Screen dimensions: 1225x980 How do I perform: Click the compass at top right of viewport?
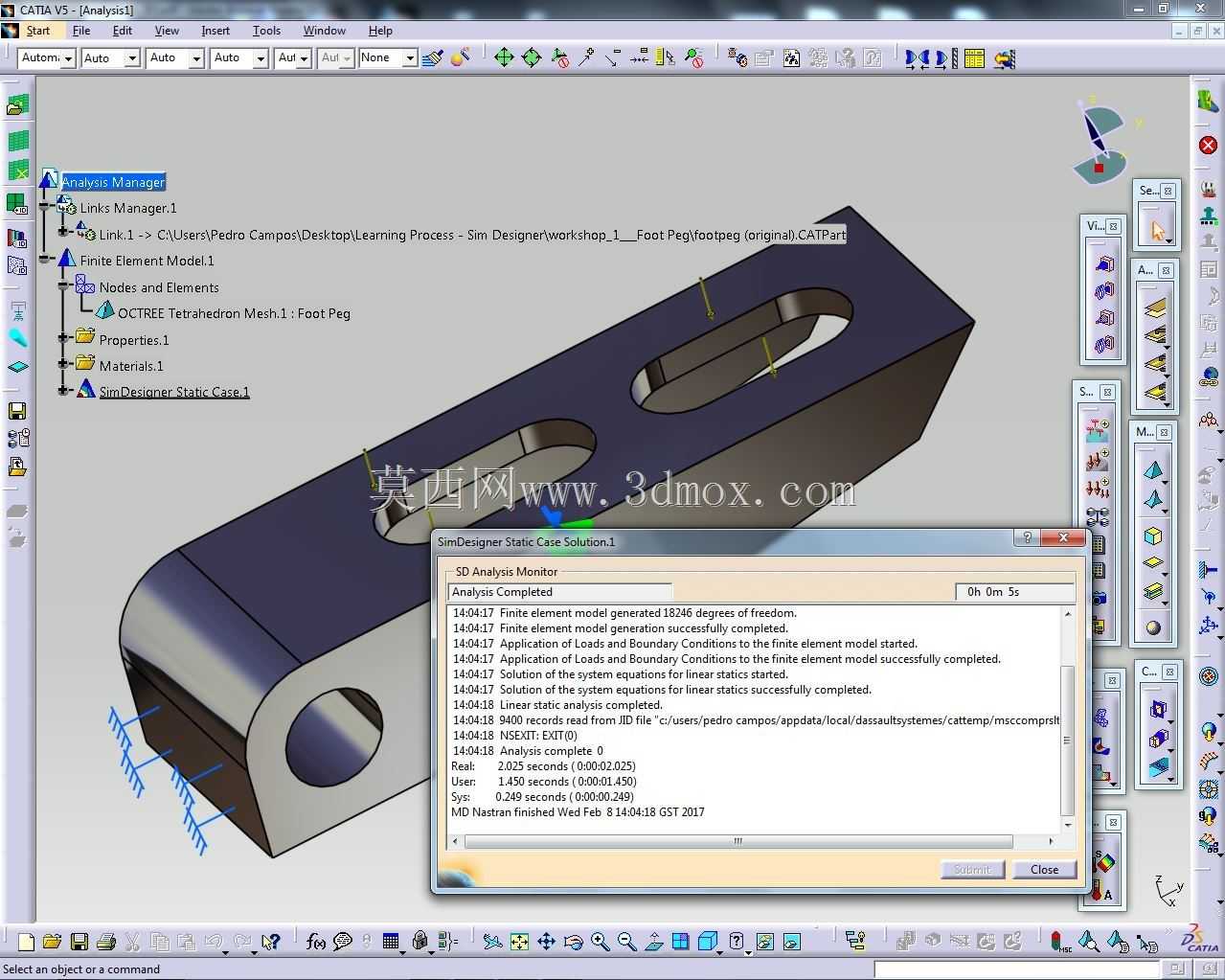(1100, 141)
